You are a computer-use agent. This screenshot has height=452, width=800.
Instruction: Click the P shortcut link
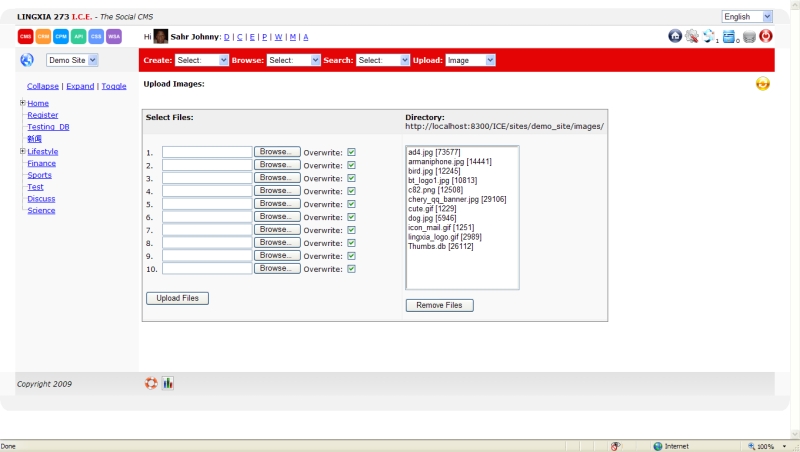(x=264, y=37)
